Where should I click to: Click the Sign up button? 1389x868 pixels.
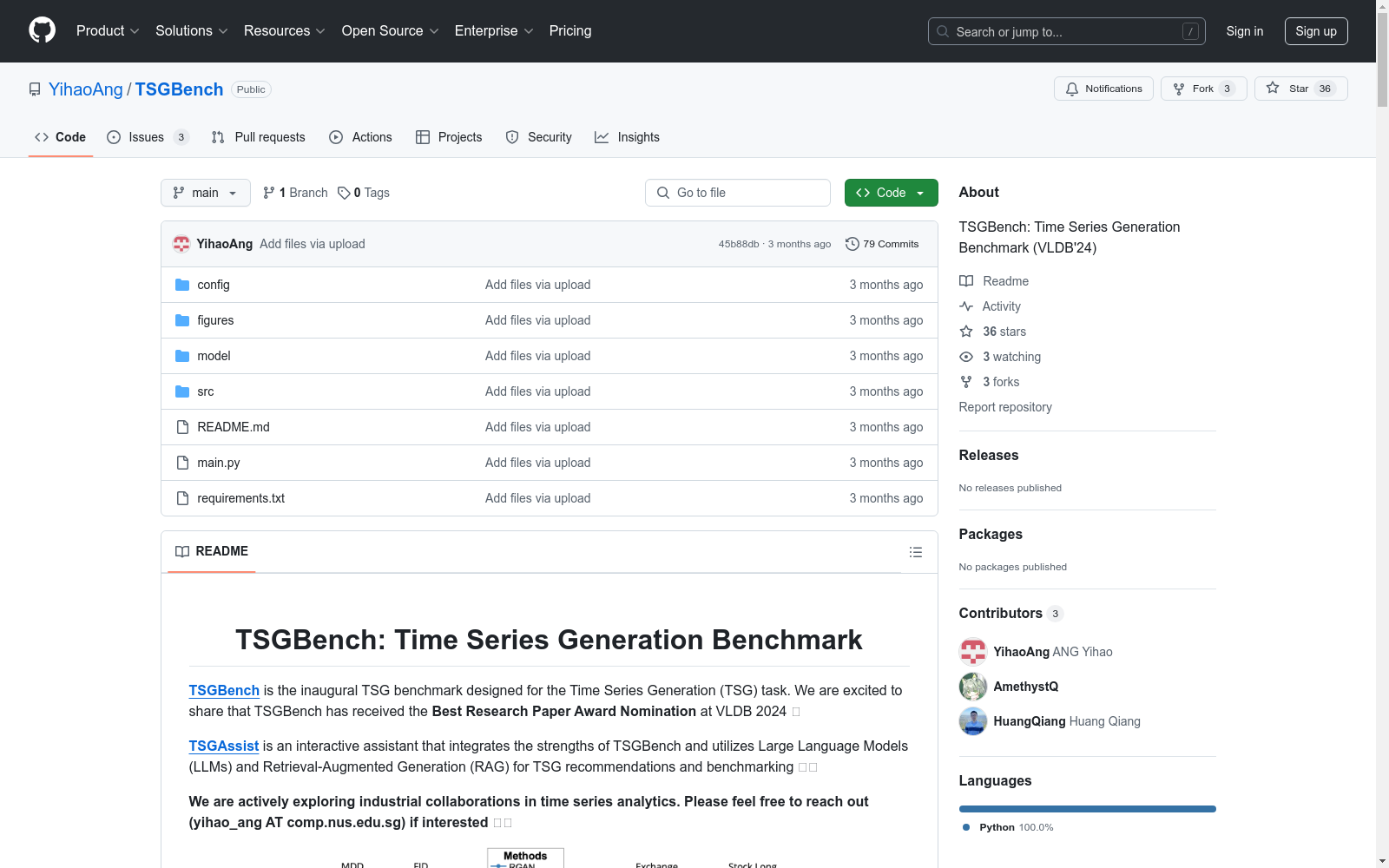(1316, 31)
